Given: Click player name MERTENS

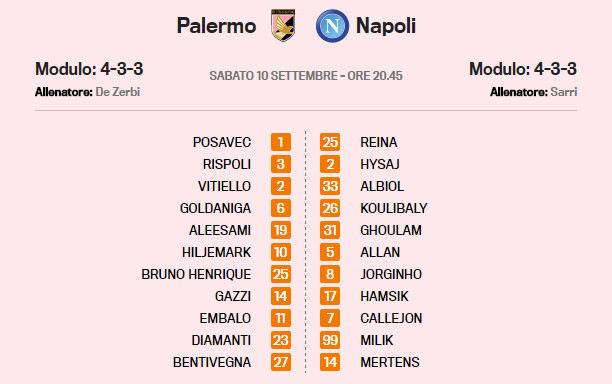Looking at the screenshot, I should point(390,362).
